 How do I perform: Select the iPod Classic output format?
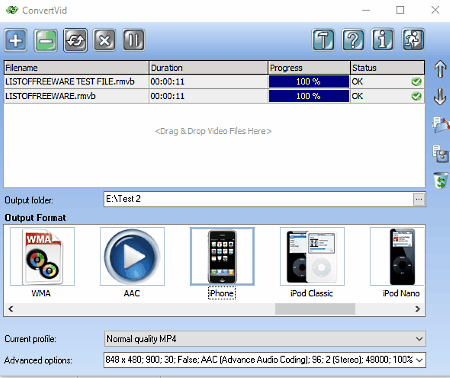[312, 263]
